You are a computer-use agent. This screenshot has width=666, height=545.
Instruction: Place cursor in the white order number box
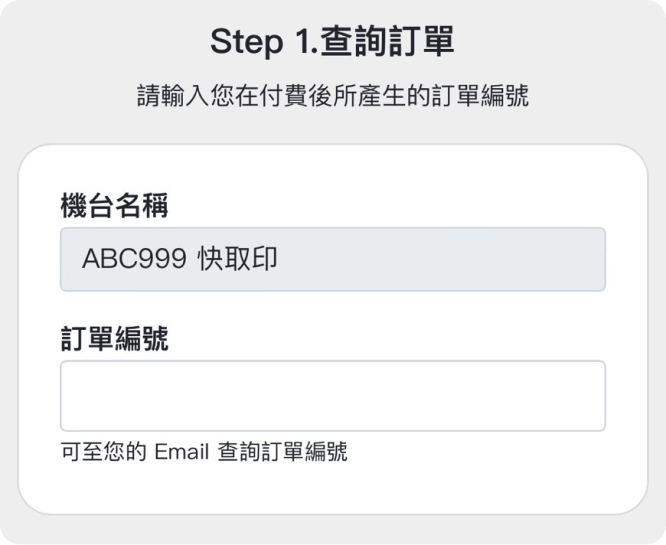(x=332, y=396)
